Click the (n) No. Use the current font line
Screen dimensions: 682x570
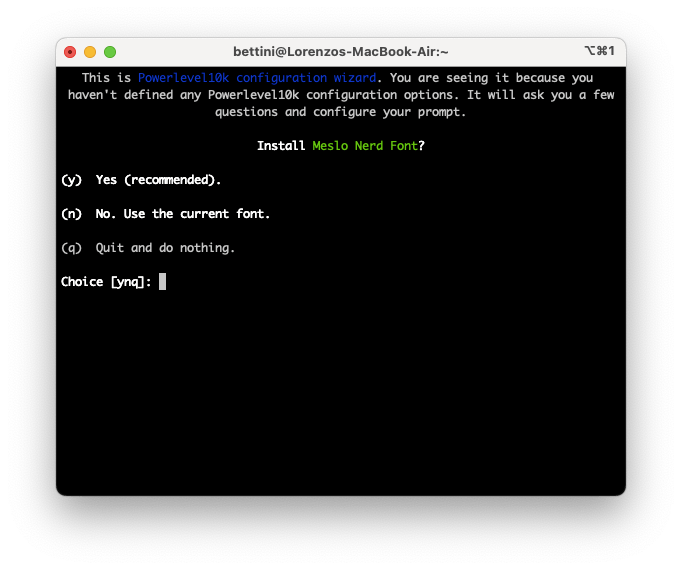click(165, 214)
